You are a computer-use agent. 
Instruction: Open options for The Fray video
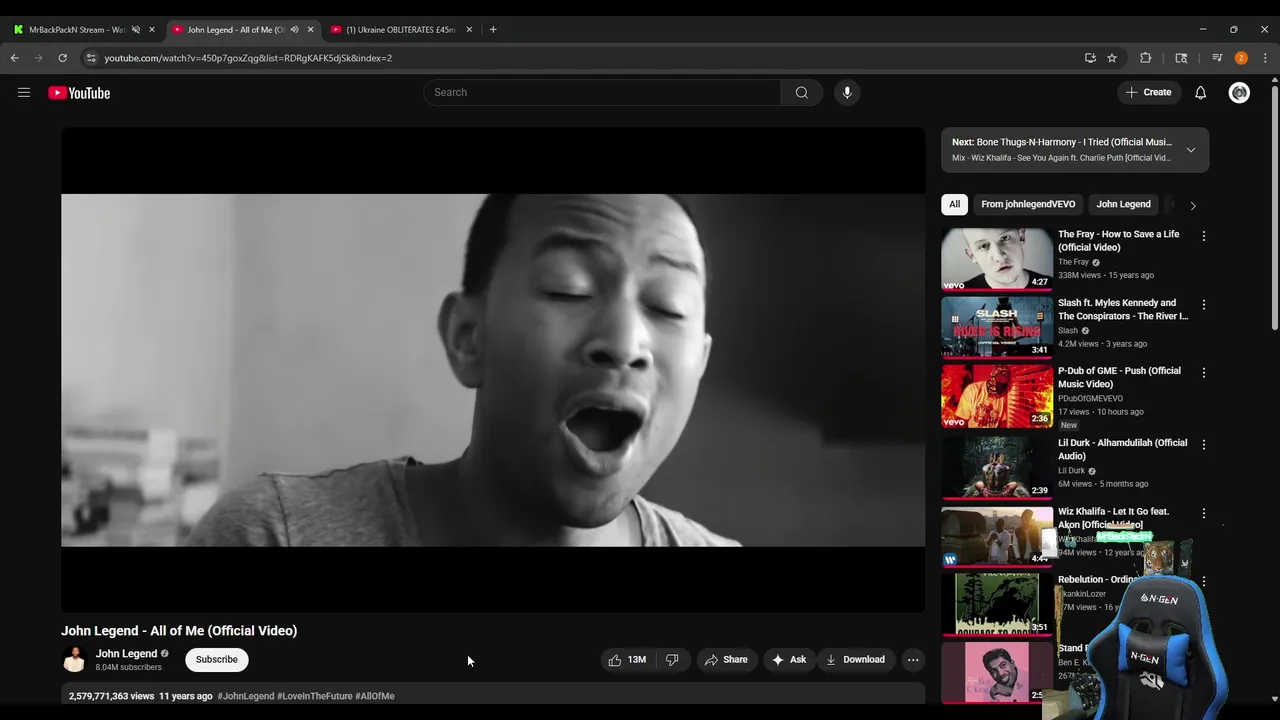[x=1203, y=236]
